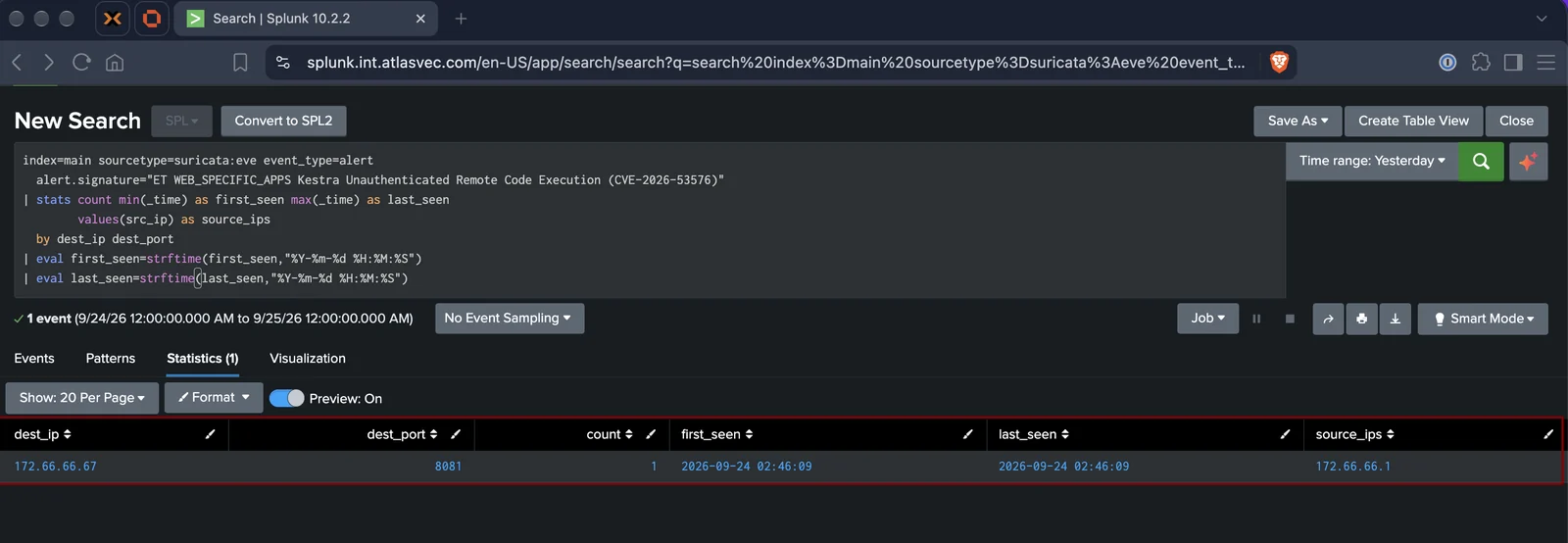Open the AI assistant sparkle icon
This screenshot has width=1568, height=543.
click(1528, 161)
